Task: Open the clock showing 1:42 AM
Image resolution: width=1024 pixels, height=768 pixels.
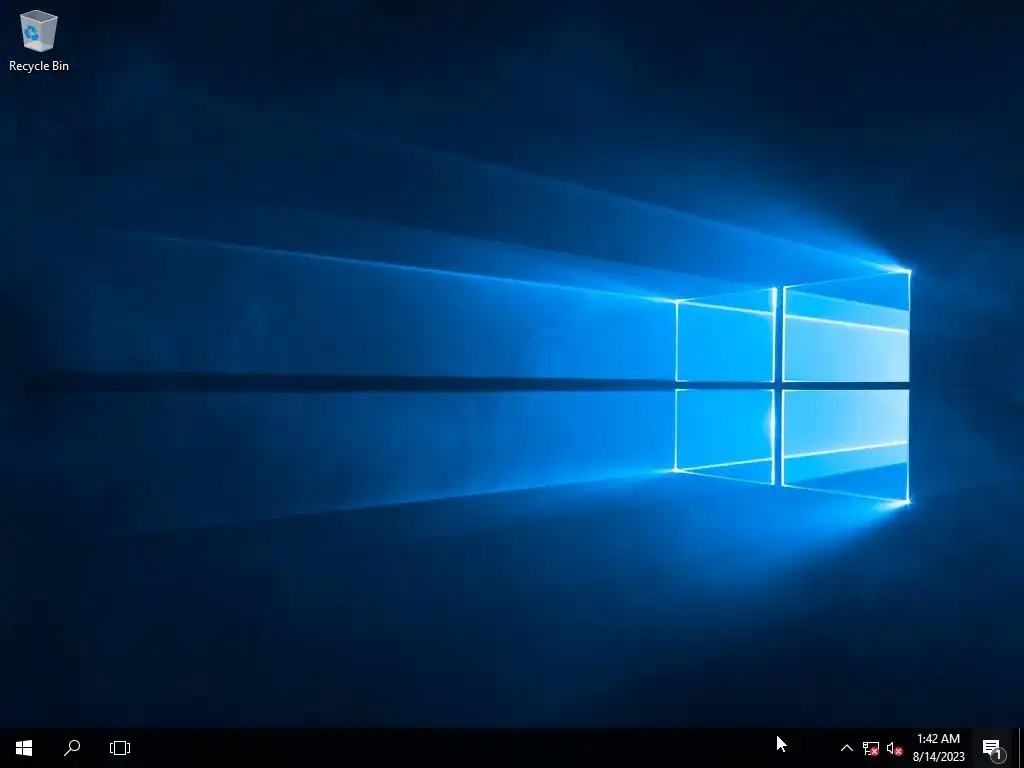Action: (x=938, y=748)
